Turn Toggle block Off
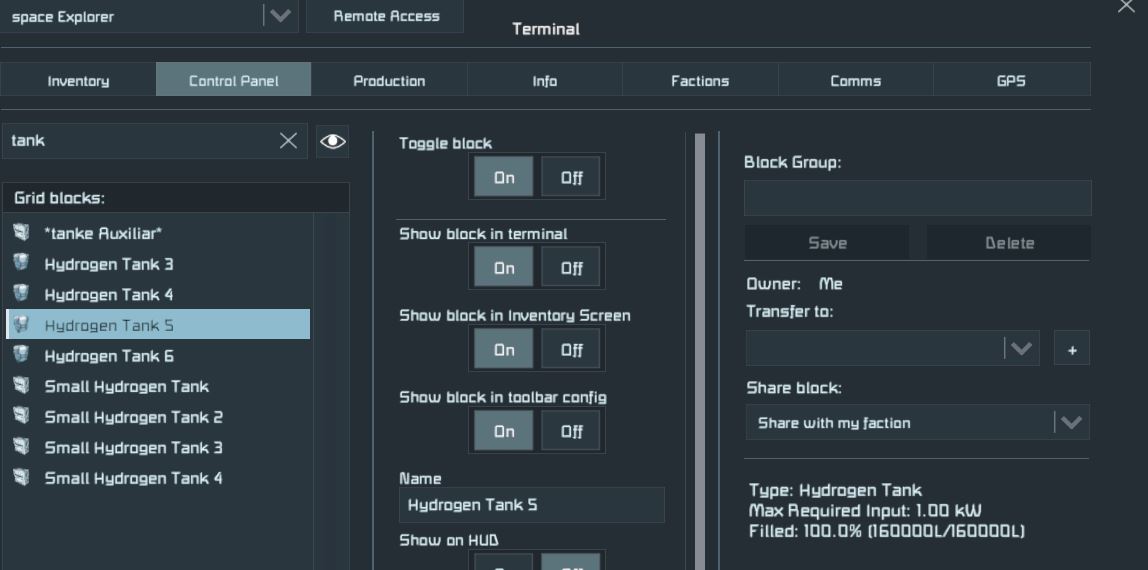Viewport: 1148px width, 570px height. 571,178
